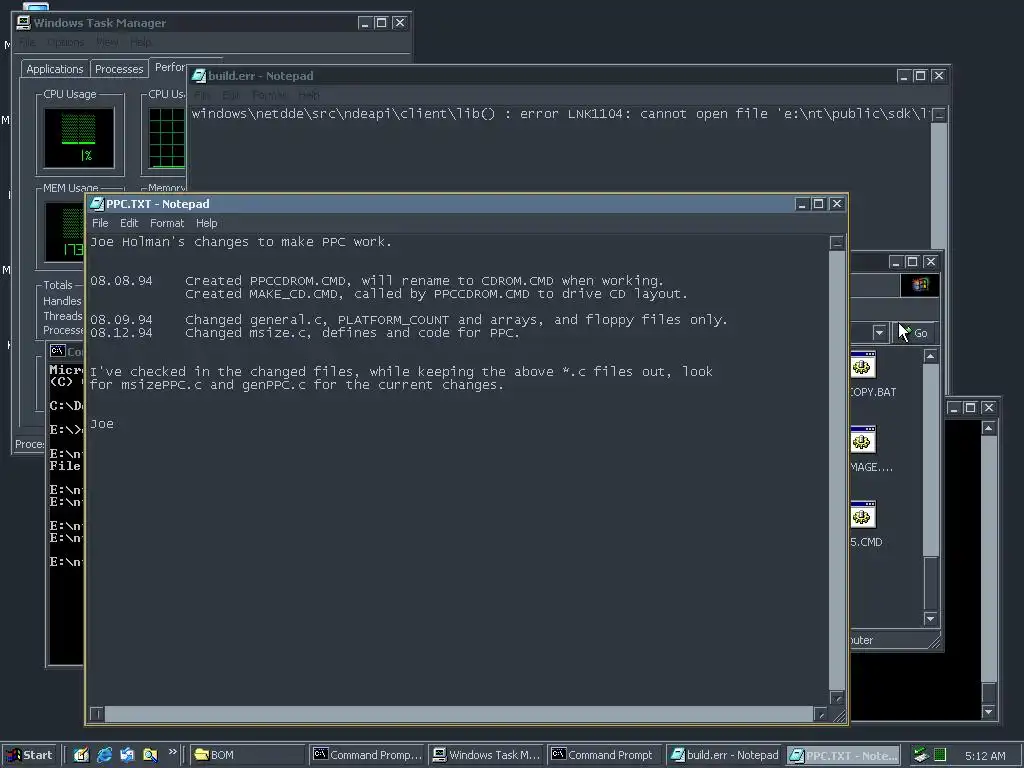Select the COPY.BAT file icon

(x=863, y=366)
